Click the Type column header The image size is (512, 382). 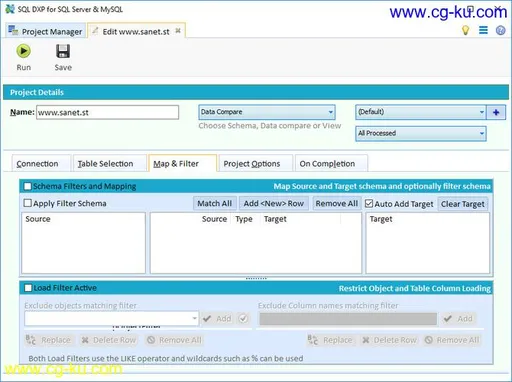coord(244,219)
